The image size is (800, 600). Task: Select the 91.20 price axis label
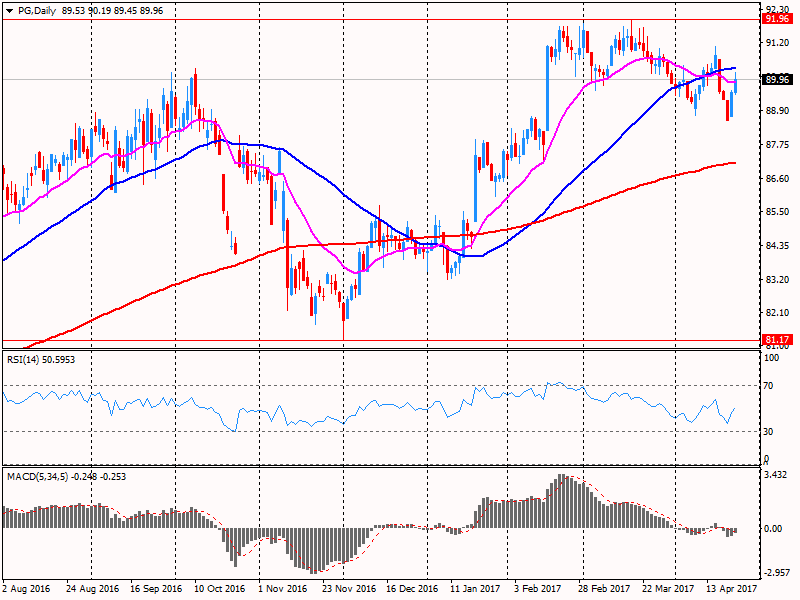click(778, 43)
